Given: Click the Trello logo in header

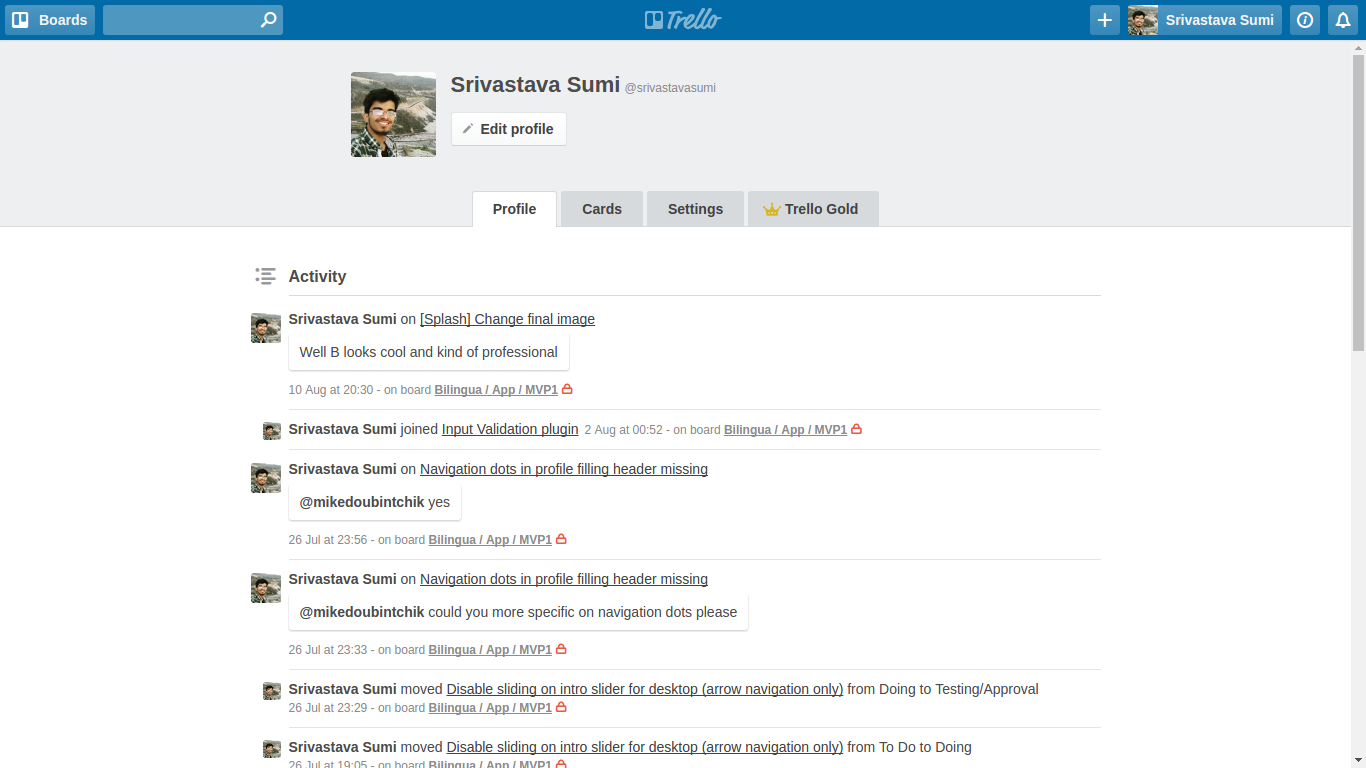Looking at the screenshot, I should [x=683, y=20].
